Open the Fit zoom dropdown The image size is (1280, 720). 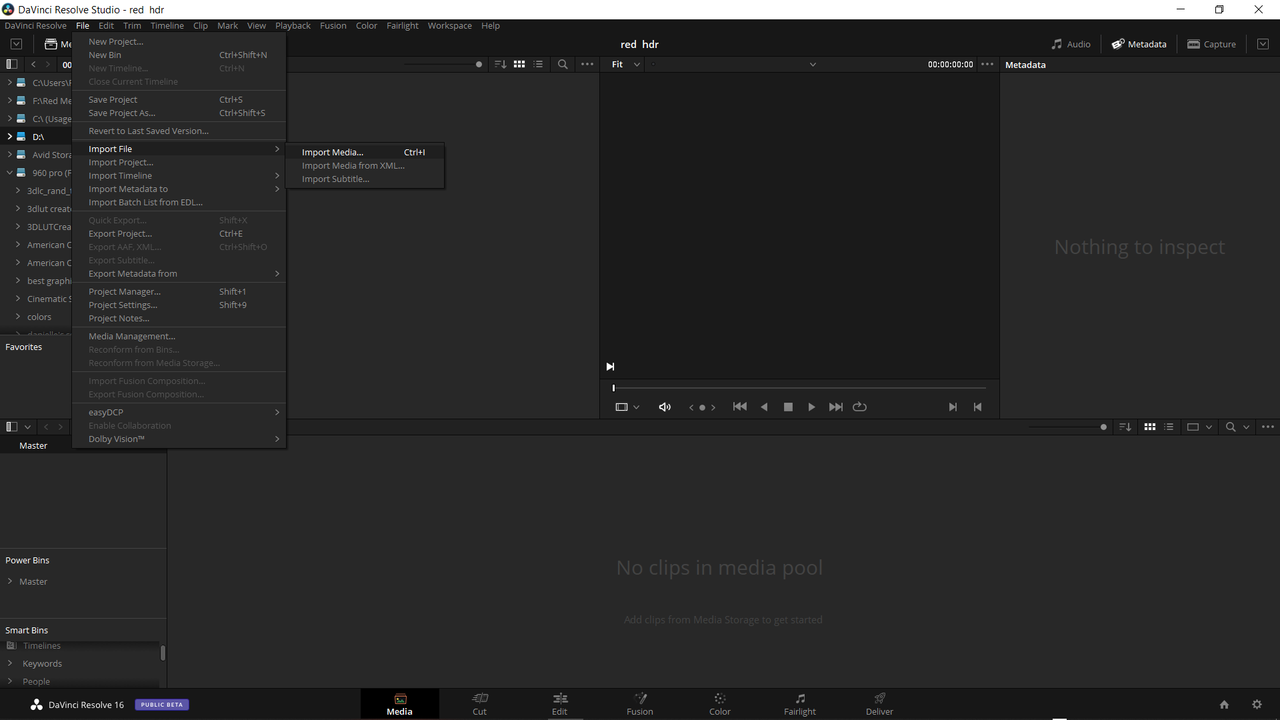coord(626,64)
